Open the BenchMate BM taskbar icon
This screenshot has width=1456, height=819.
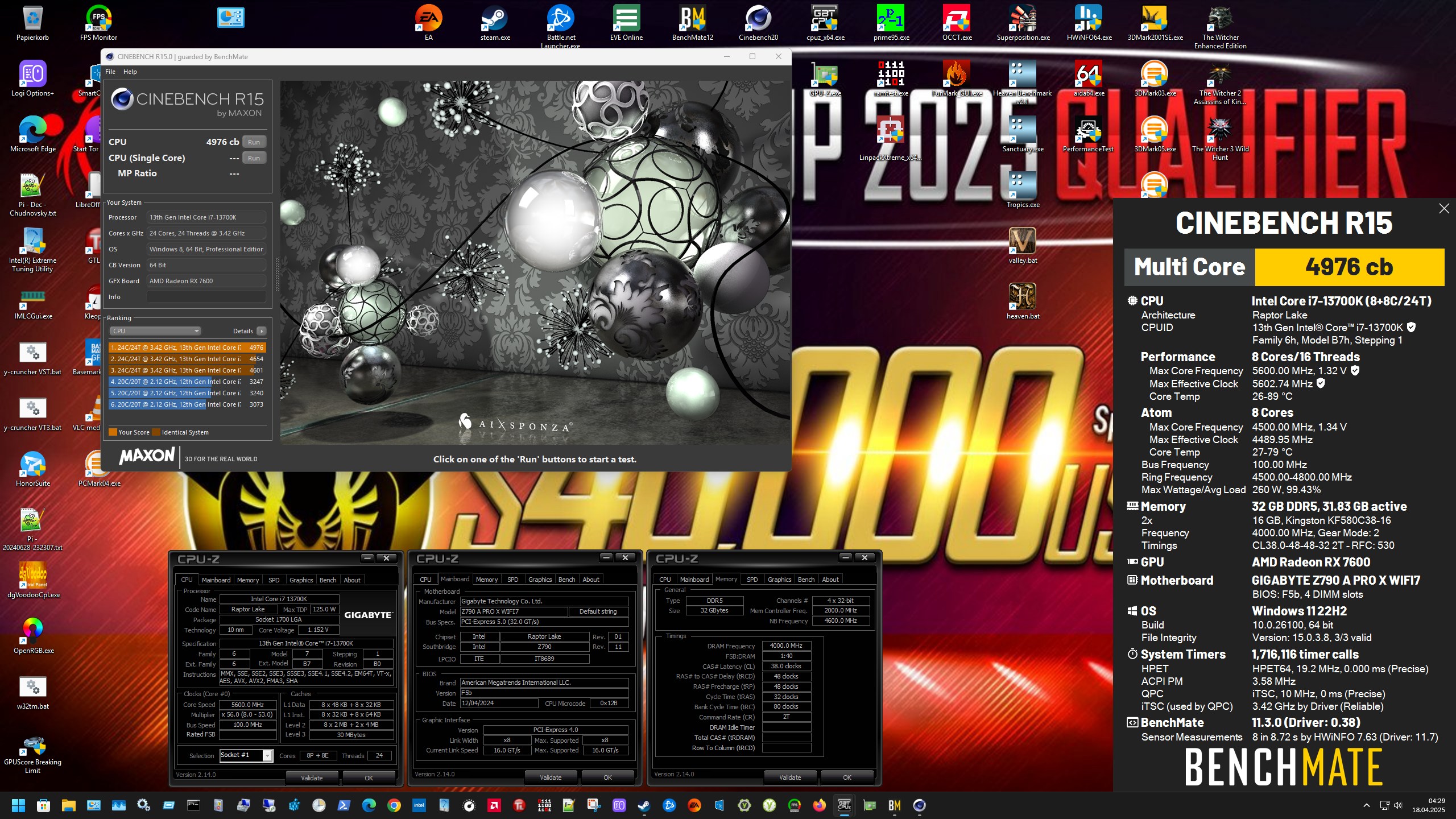(x=894, y=805)
